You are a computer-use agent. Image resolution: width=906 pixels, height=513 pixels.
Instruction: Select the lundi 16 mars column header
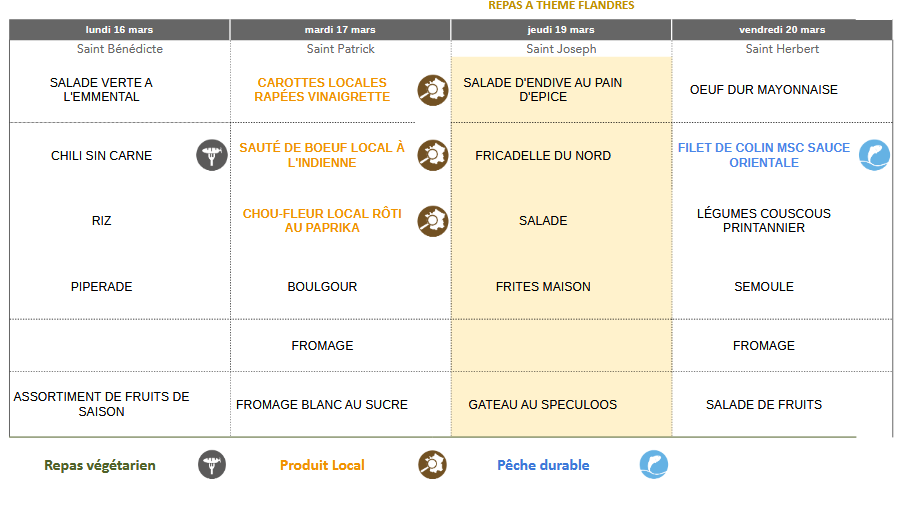tap(120, 30)
